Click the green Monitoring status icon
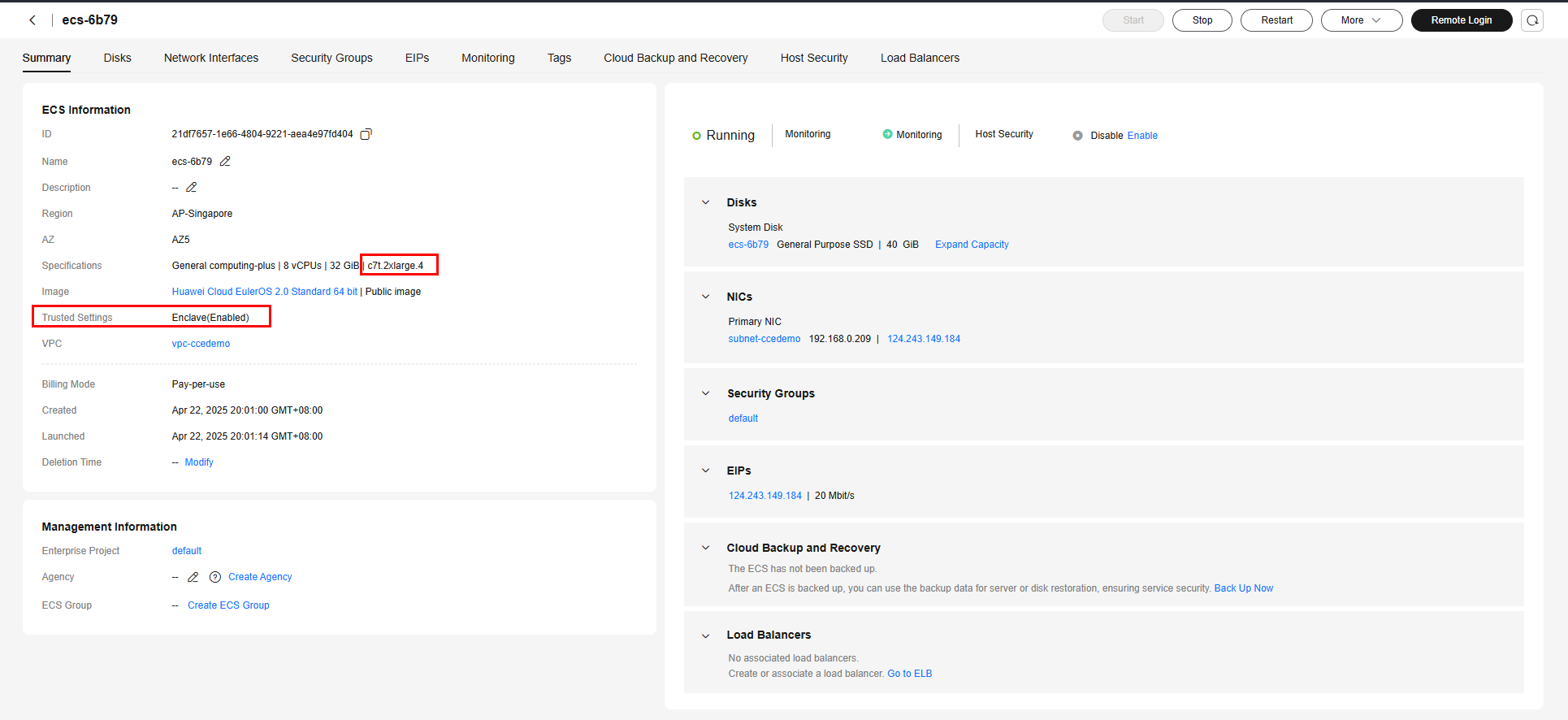Screen dimensions: 1568x720 [x=887, y=134]
